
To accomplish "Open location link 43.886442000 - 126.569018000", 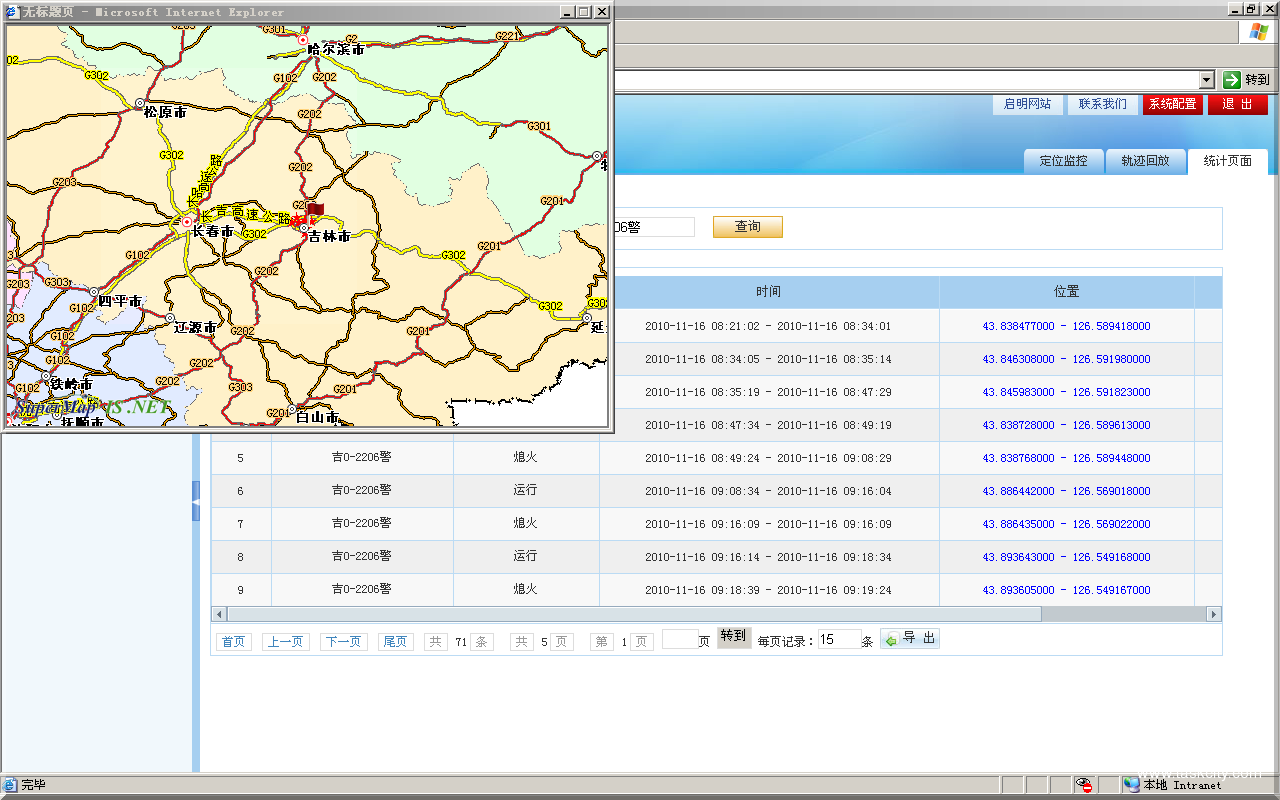I will coord(1067,491).
